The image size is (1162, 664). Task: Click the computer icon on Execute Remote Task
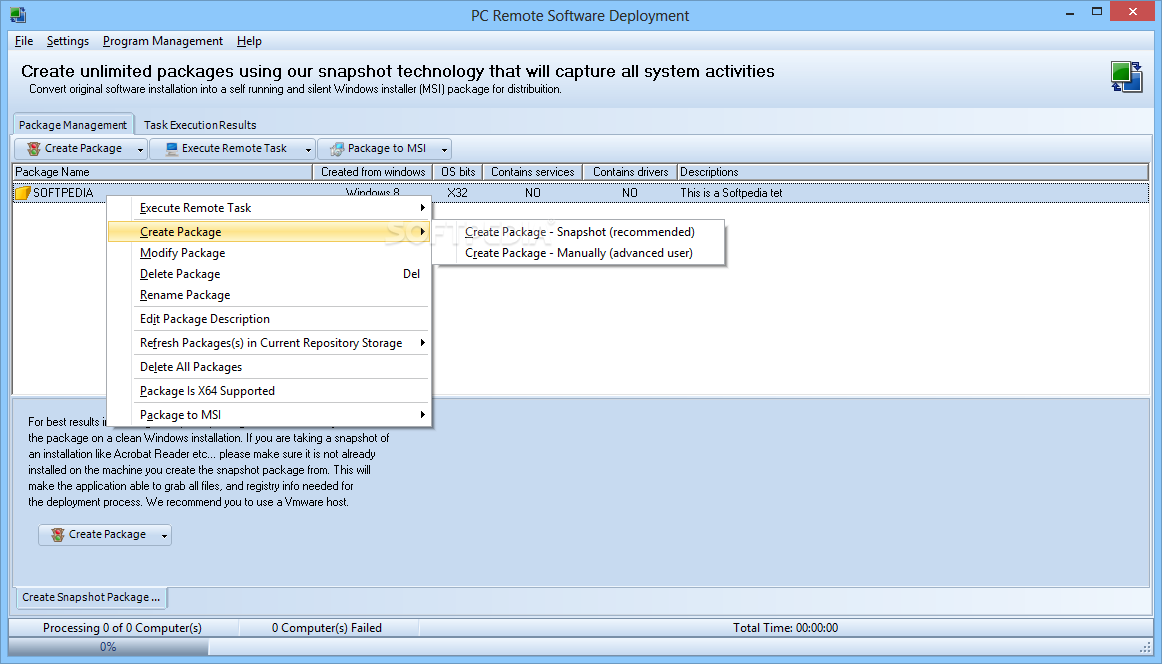(172, 149)
